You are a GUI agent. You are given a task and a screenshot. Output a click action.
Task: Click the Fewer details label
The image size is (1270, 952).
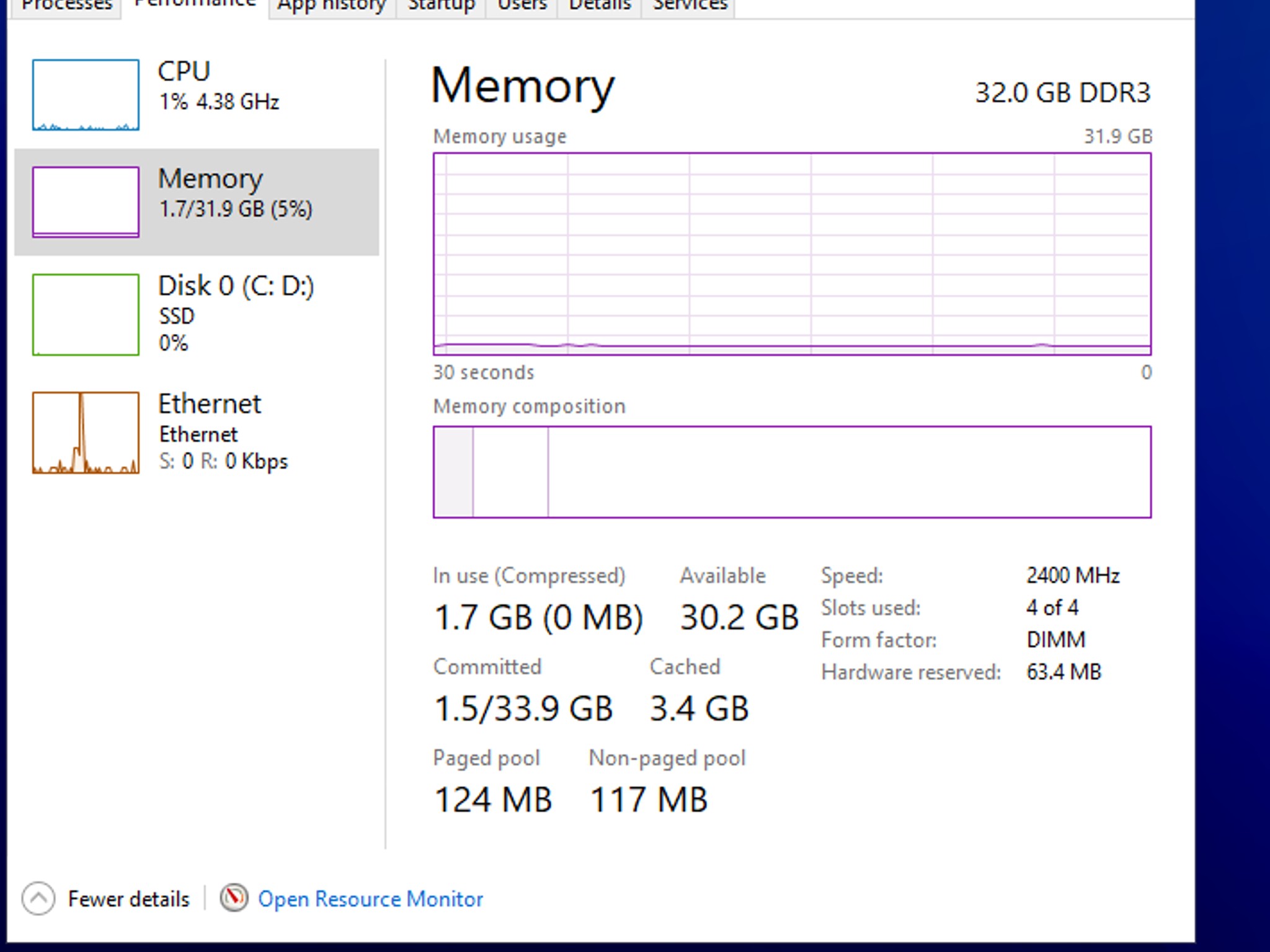coord(128,899)
